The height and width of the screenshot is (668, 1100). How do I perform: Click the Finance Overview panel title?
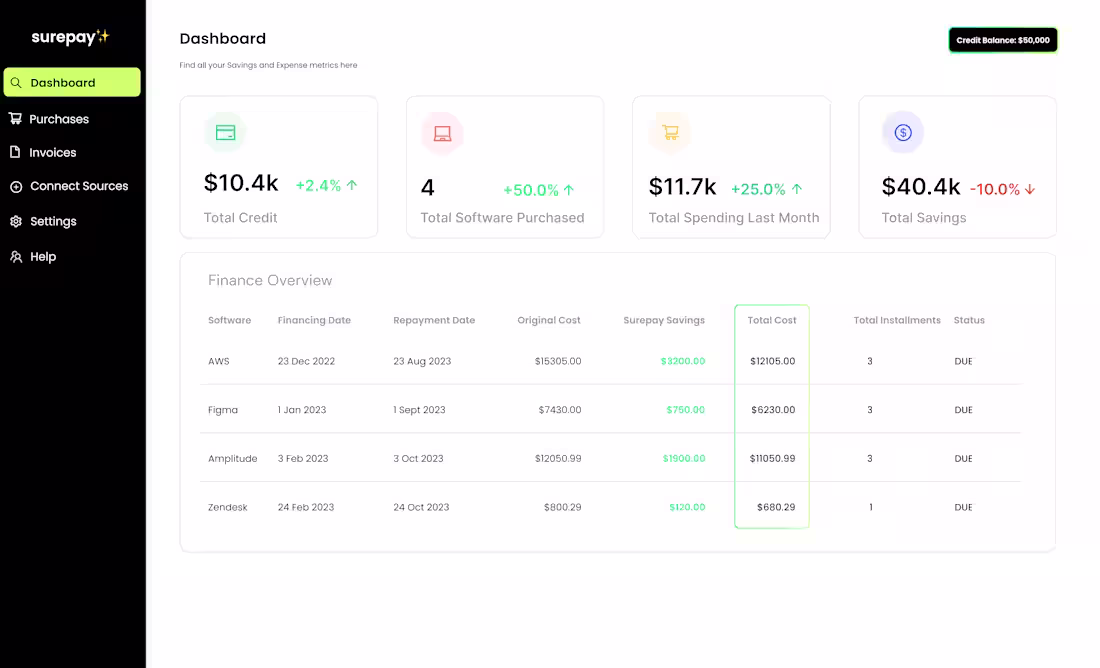tap(269, 280)
